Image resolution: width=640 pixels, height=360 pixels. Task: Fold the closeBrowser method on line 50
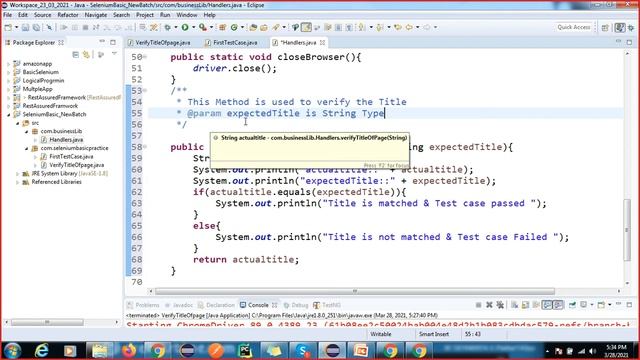click(x=145, y=57)
